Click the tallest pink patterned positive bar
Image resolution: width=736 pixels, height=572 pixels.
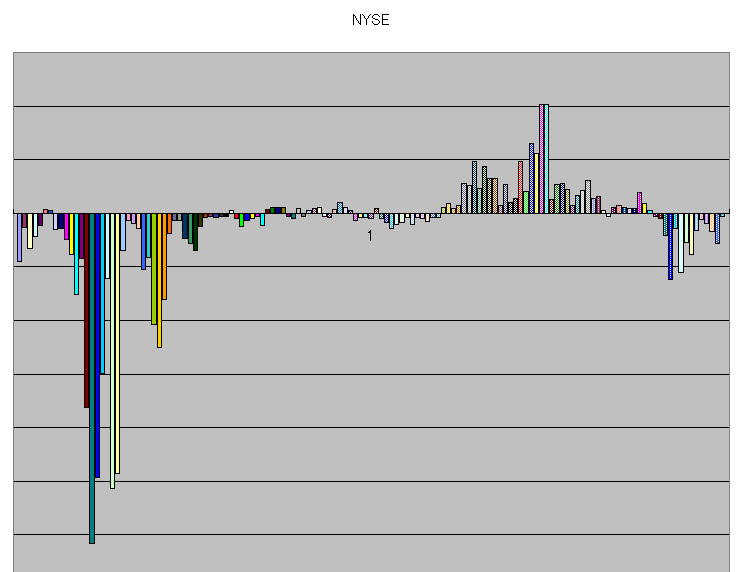pyautogui.click(x=541, y=159)
